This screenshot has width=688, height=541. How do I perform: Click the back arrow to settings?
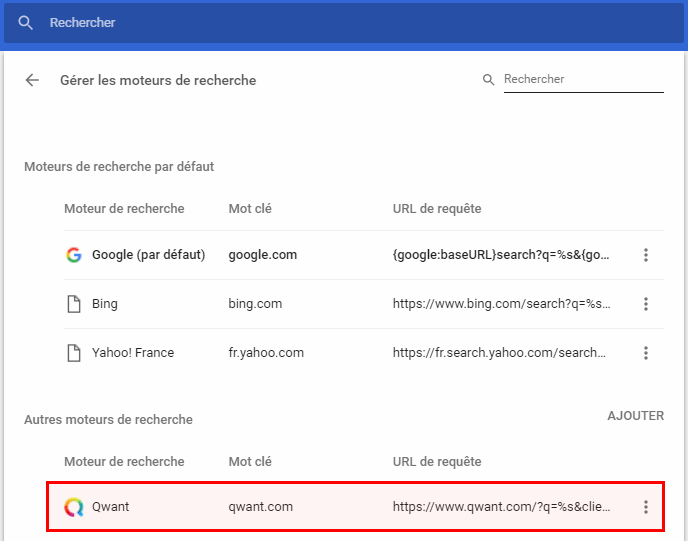(x=32, y=80)
